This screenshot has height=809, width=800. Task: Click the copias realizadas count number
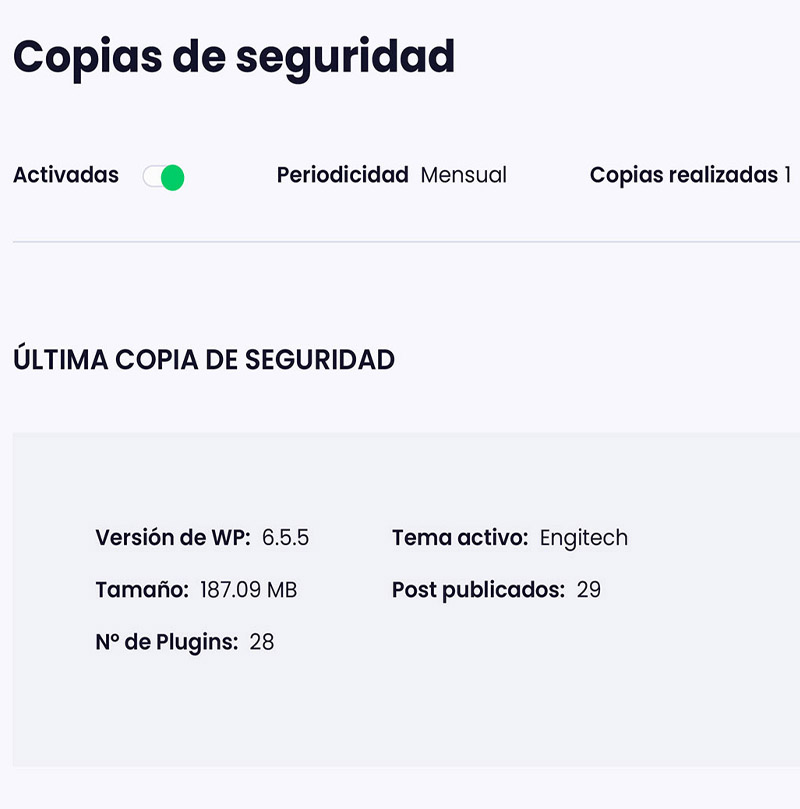[787, 175]
